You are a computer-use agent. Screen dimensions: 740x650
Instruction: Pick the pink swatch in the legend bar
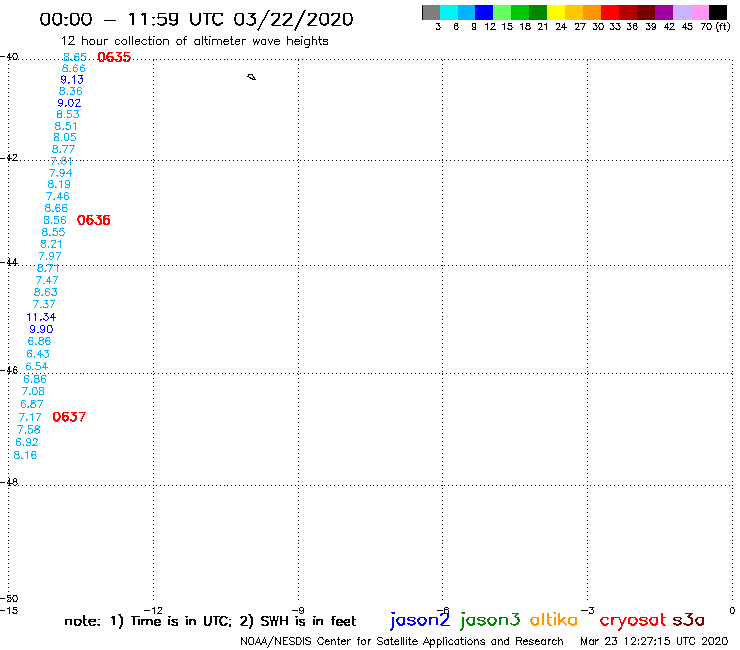click(700, 12)
